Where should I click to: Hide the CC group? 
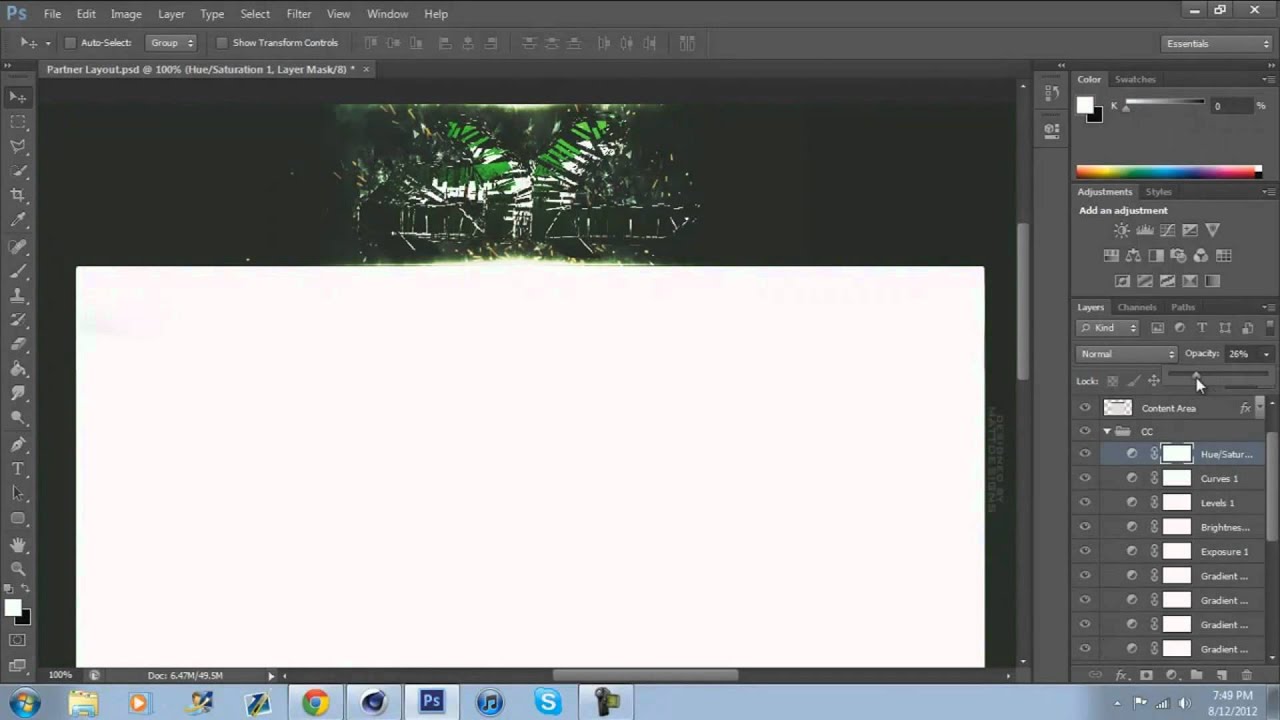click(x=1085, y=431)
